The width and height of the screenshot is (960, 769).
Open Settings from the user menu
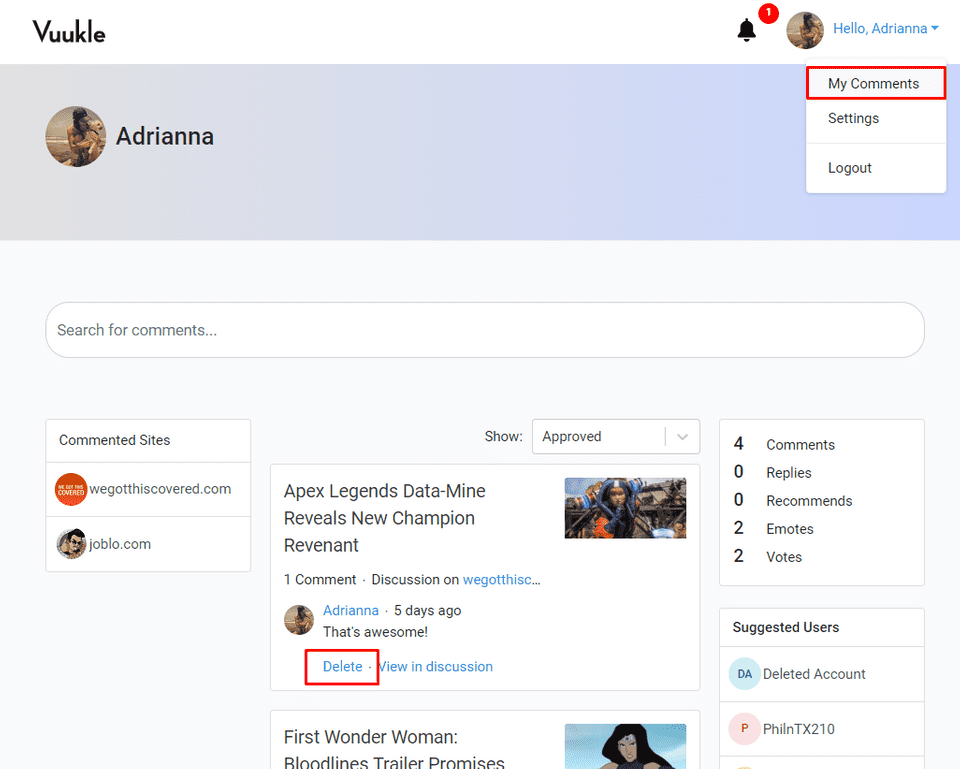853,118
